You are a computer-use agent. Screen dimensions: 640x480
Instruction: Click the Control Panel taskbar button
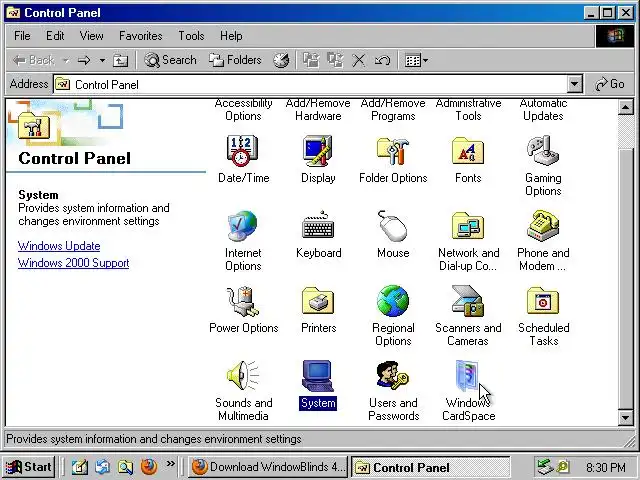click(x=430, y=467)
